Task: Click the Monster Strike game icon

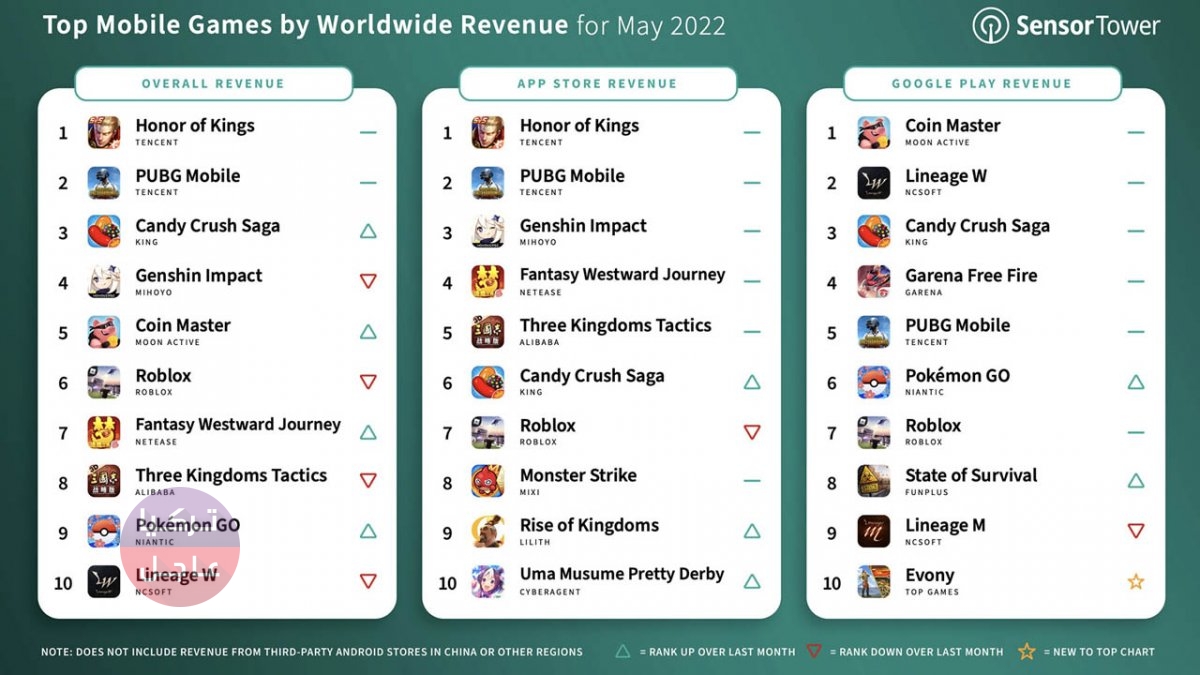Action: (x=487, y=481)
